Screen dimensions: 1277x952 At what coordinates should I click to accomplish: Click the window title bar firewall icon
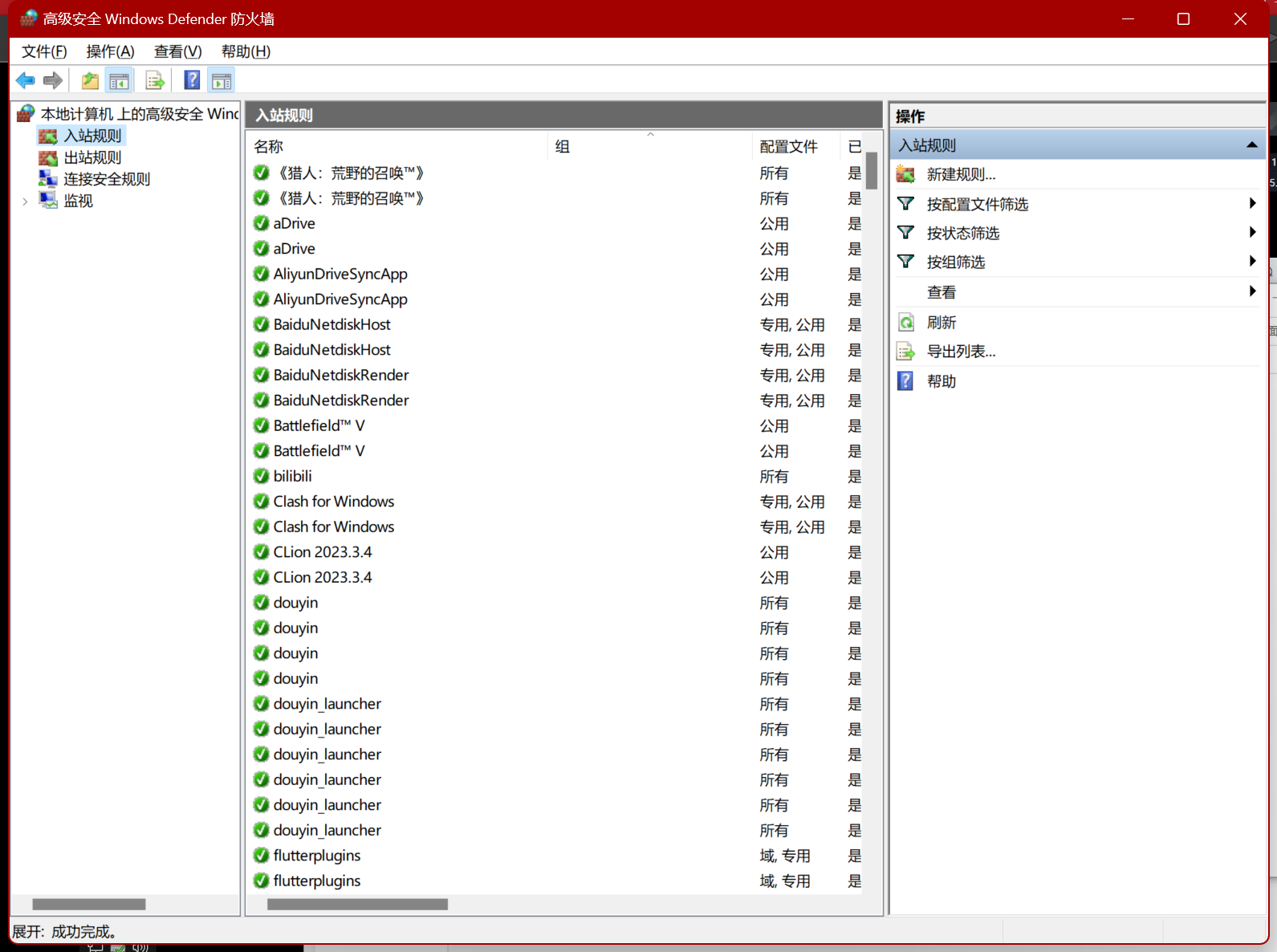[x=29, y=18]
